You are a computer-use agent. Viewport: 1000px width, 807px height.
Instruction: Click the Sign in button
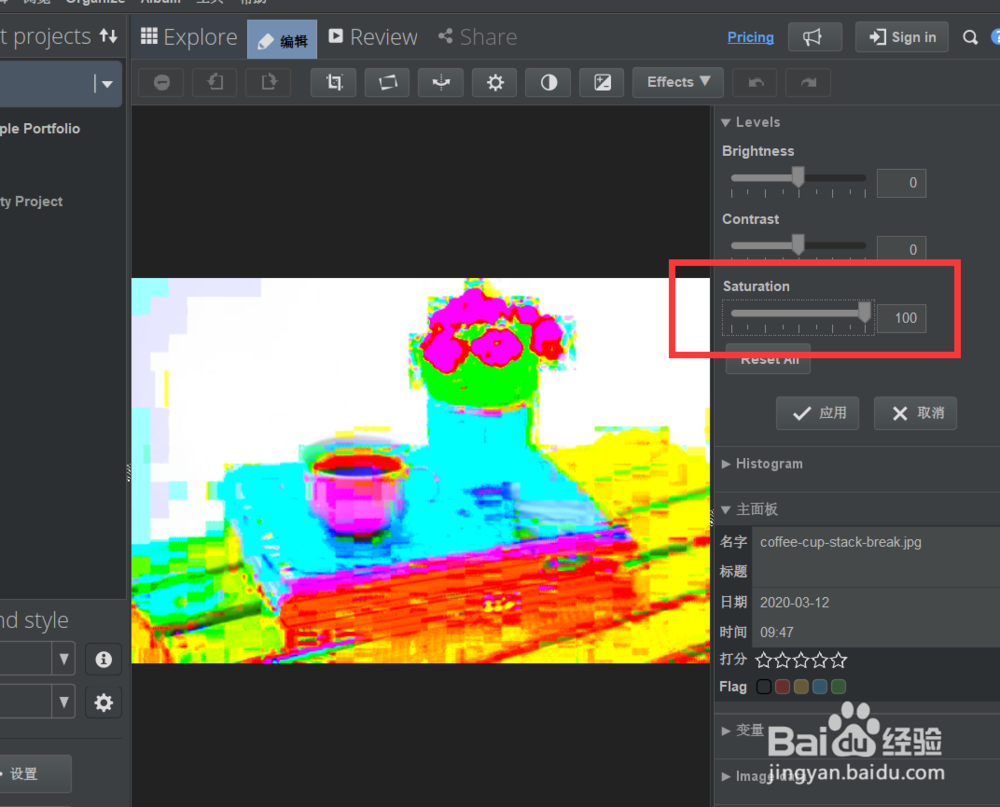coord(902,37)
